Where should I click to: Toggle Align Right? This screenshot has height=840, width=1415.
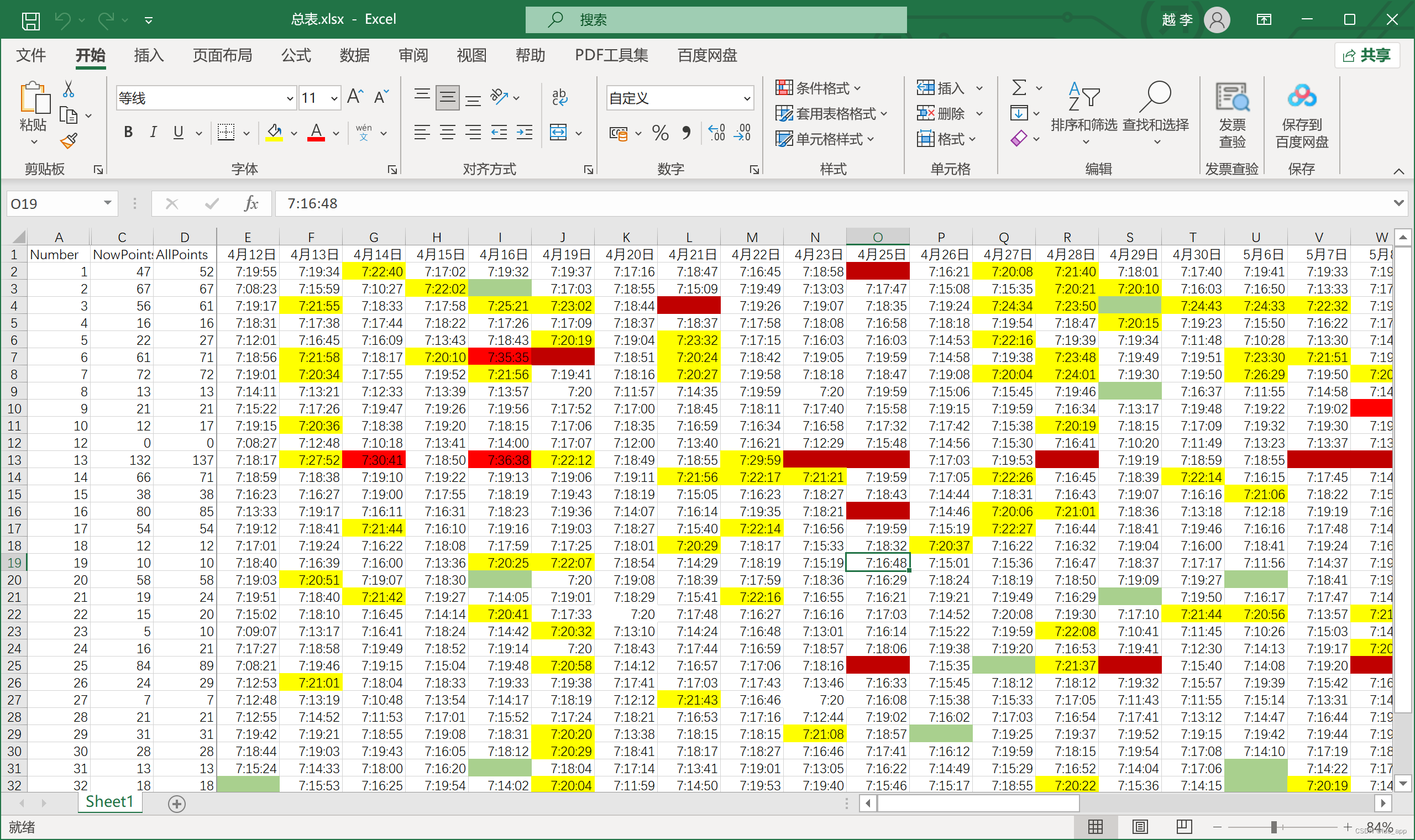(473, 133)
